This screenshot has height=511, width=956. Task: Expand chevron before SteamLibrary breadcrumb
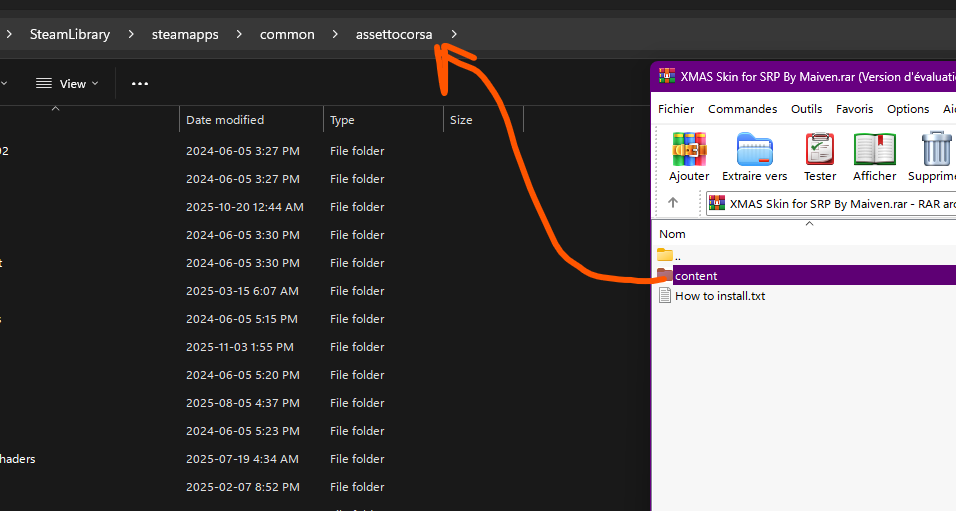tap(9, 34)
